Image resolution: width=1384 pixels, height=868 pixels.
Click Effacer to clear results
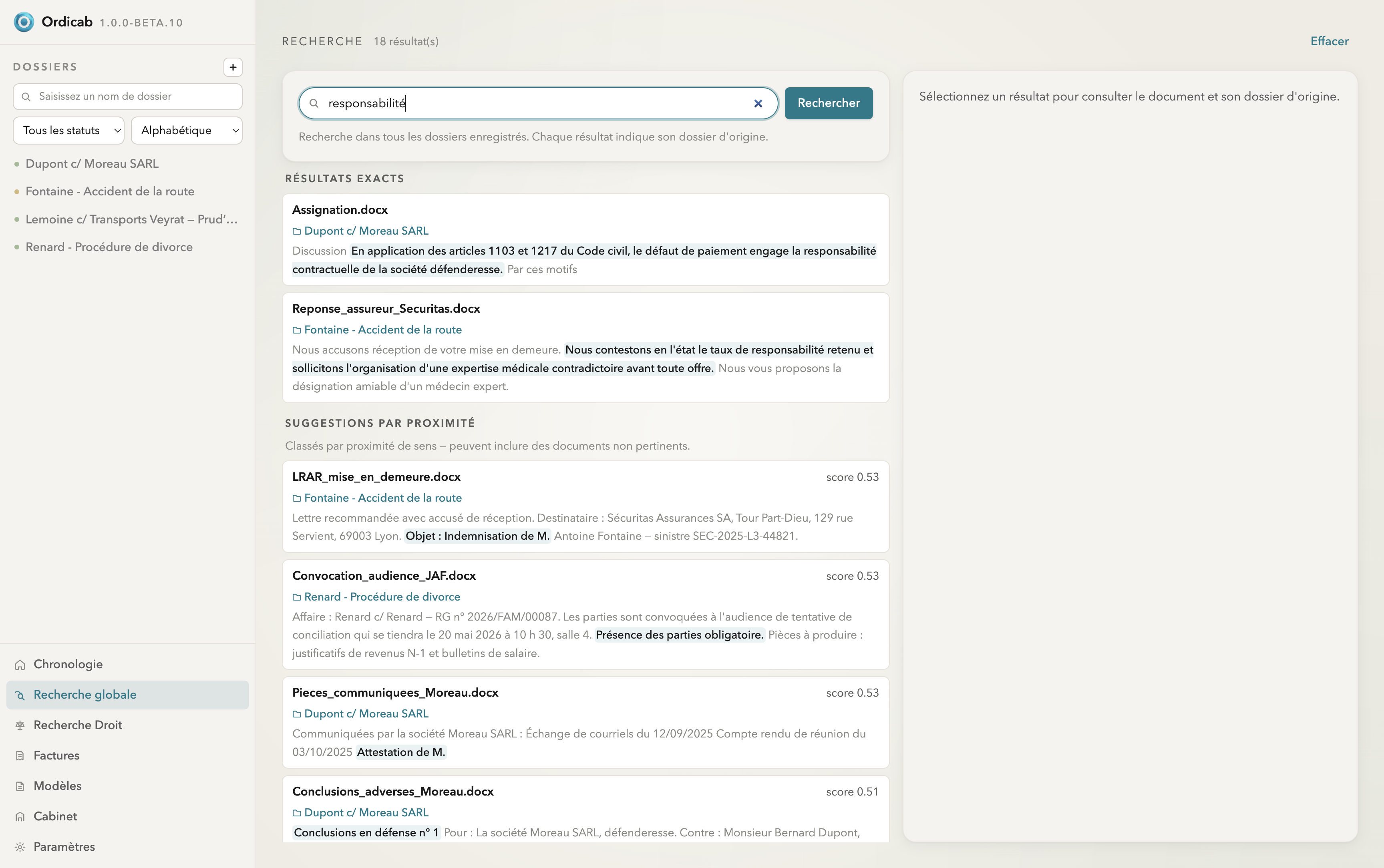coord(1329,41)
